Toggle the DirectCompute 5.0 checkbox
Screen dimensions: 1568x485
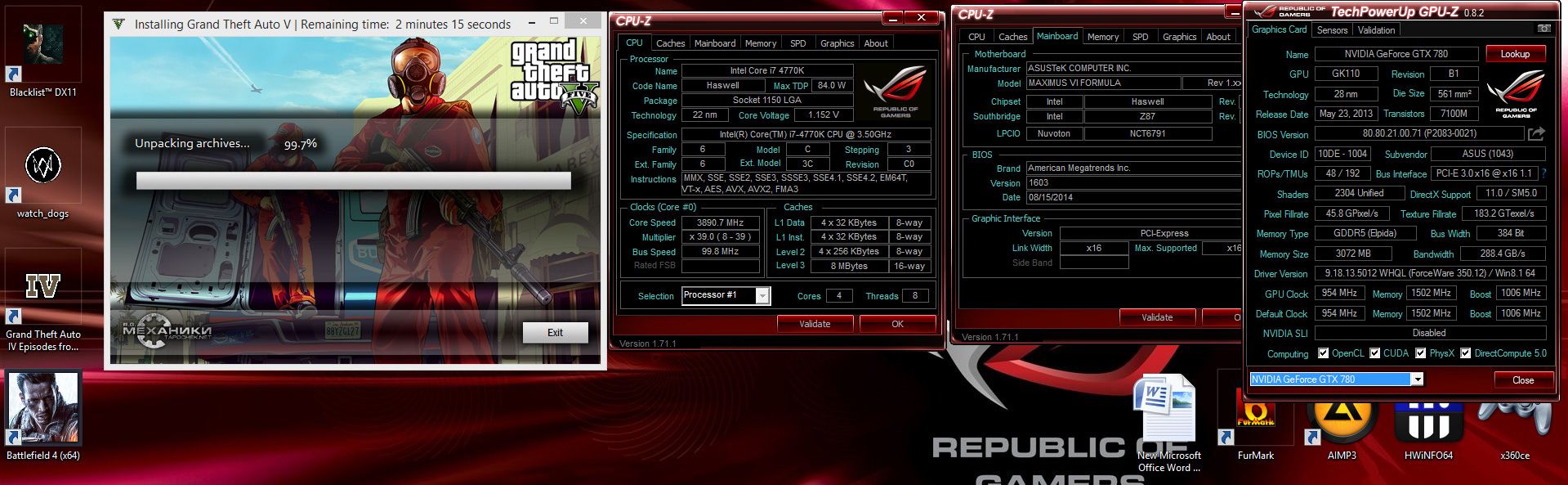point(1466,353)
